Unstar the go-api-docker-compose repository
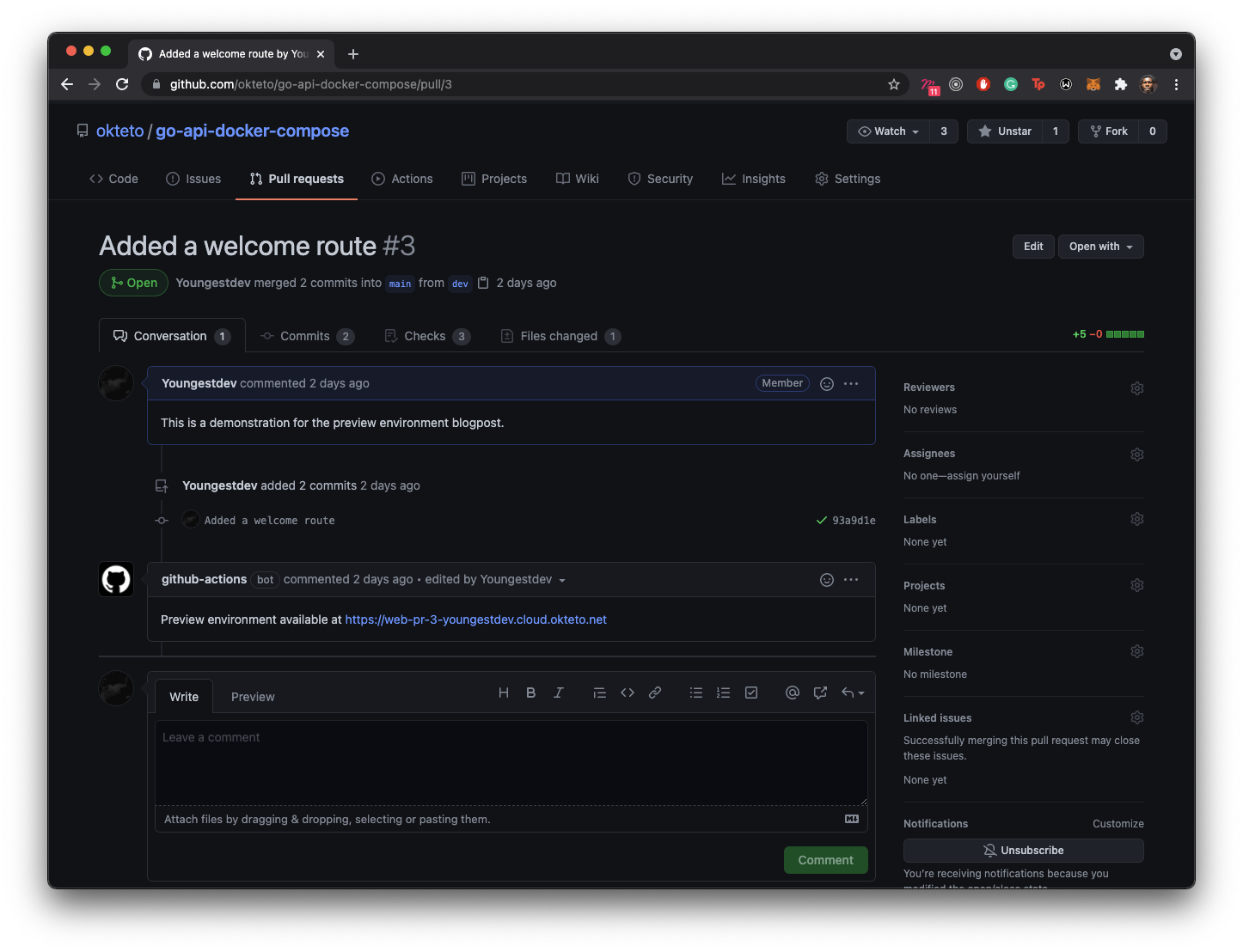The image size is (1243, 952). (x=1005, y=131)
